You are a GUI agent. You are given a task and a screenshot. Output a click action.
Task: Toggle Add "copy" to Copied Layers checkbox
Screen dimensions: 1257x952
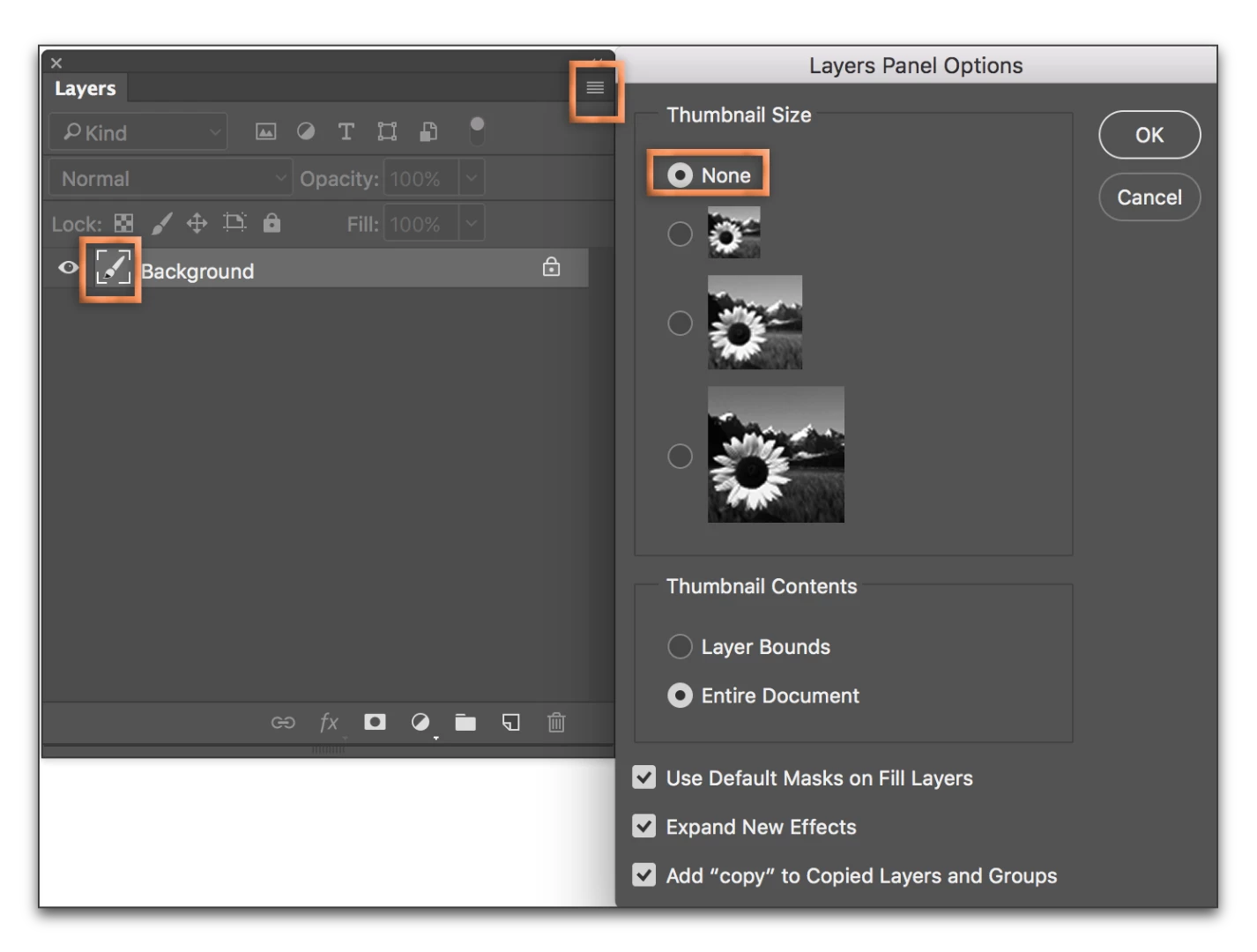644,874
